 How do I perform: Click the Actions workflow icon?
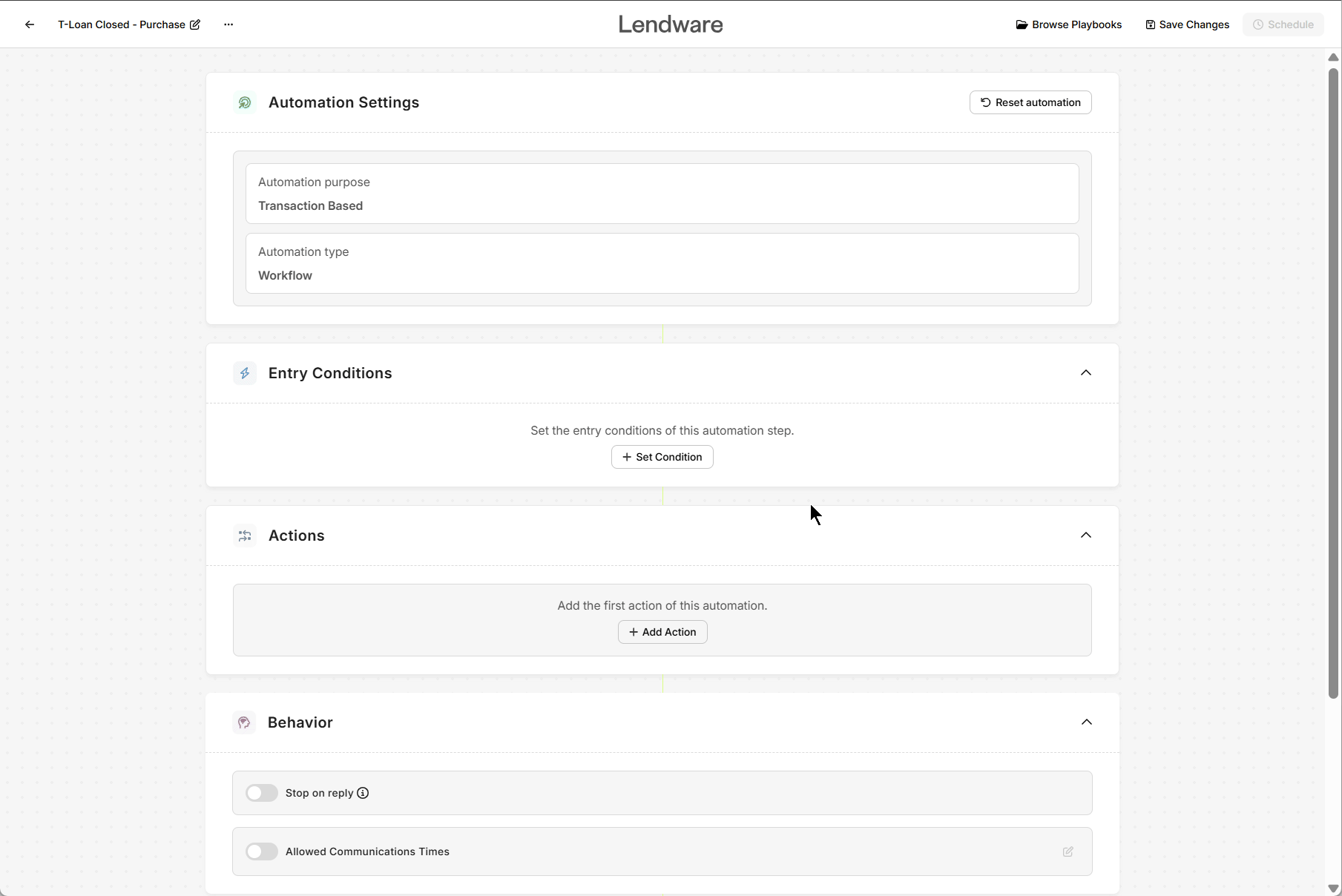click(x=245, y=536)
